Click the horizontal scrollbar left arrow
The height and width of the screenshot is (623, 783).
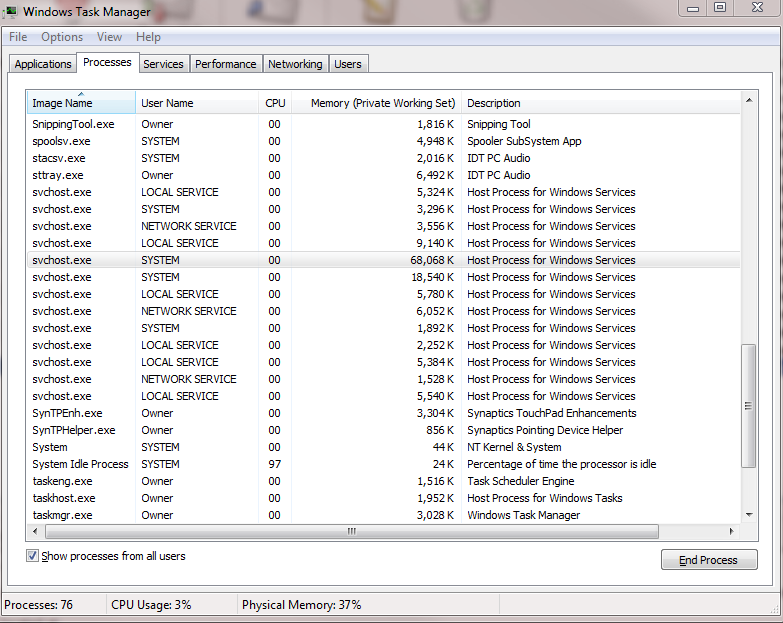[35, 531]
